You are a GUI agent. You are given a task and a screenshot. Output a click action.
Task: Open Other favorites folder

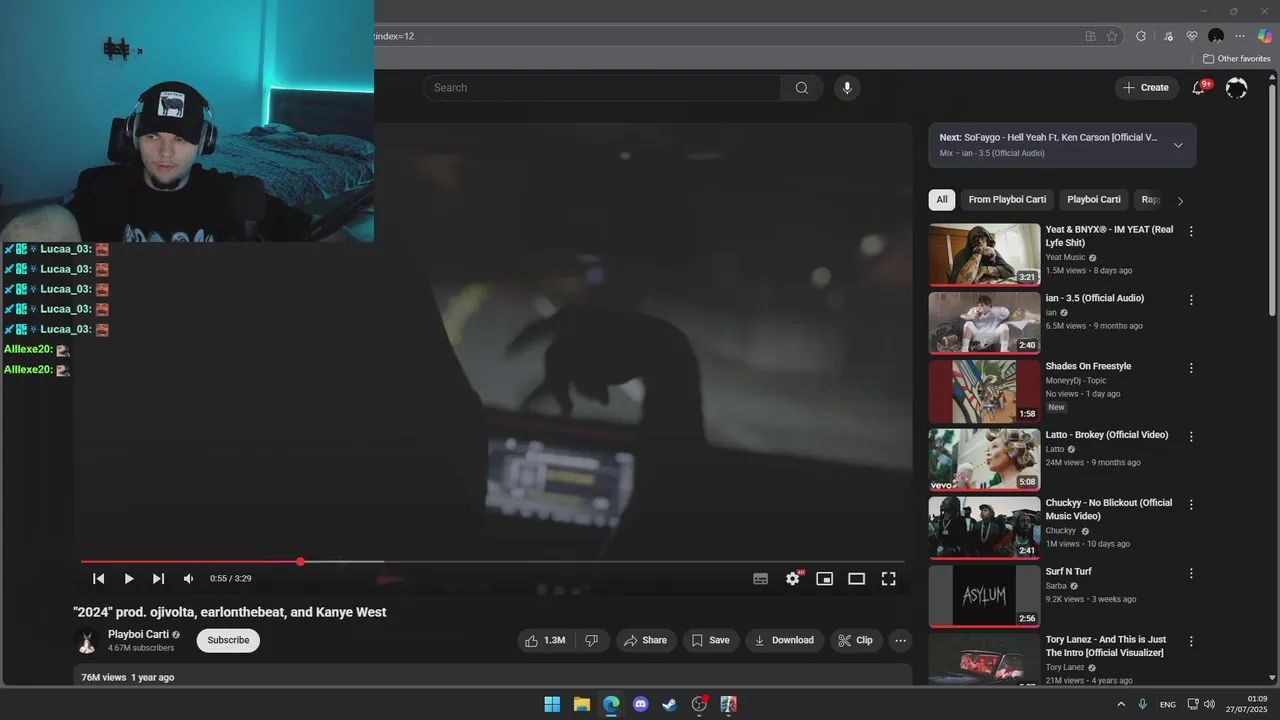[1236, 59]
